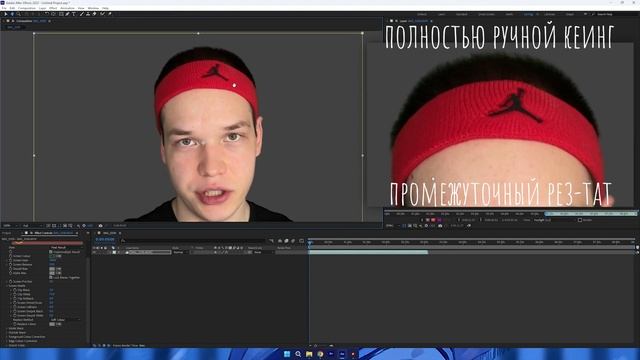Expand Inside Mask group
The image size is (640, 360).
coord(7,328)
